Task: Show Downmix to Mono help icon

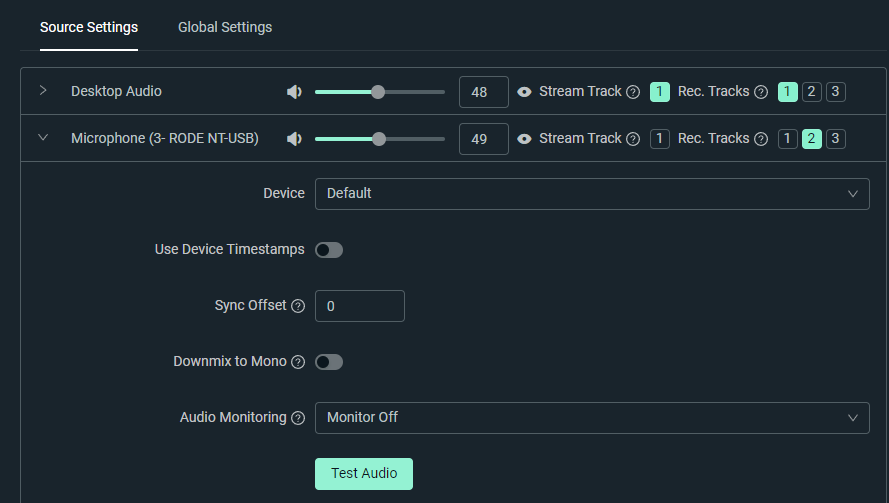Action: pos(298,362)
